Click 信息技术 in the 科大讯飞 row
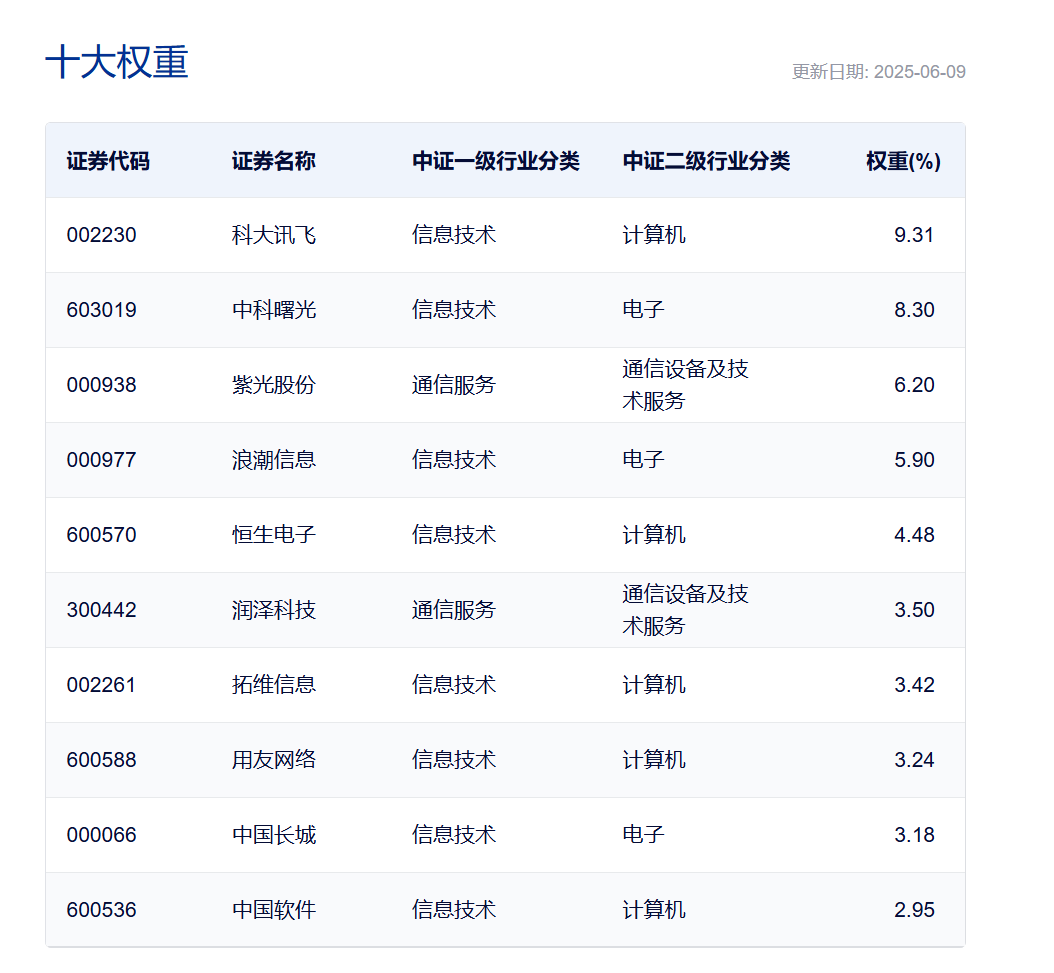Screen dimensions: 1054x973 tap(454, 235)
